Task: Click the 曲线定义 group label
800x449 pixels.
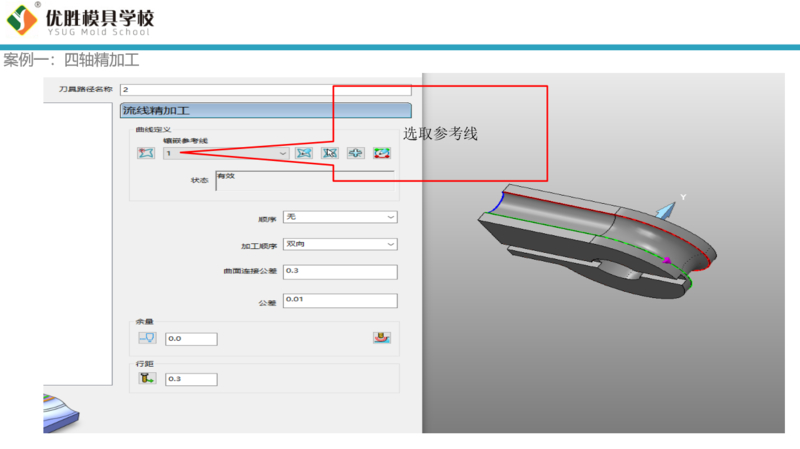Action: [153, 130]
